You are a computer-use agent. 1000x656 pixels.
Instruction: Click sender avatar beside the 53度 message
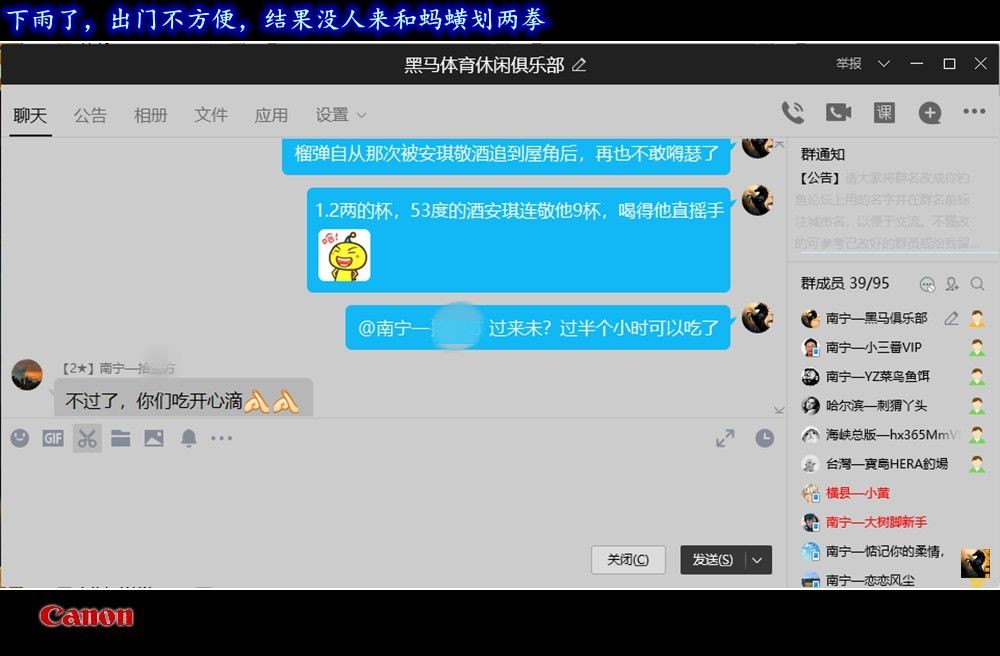click(x=757, y=200)
